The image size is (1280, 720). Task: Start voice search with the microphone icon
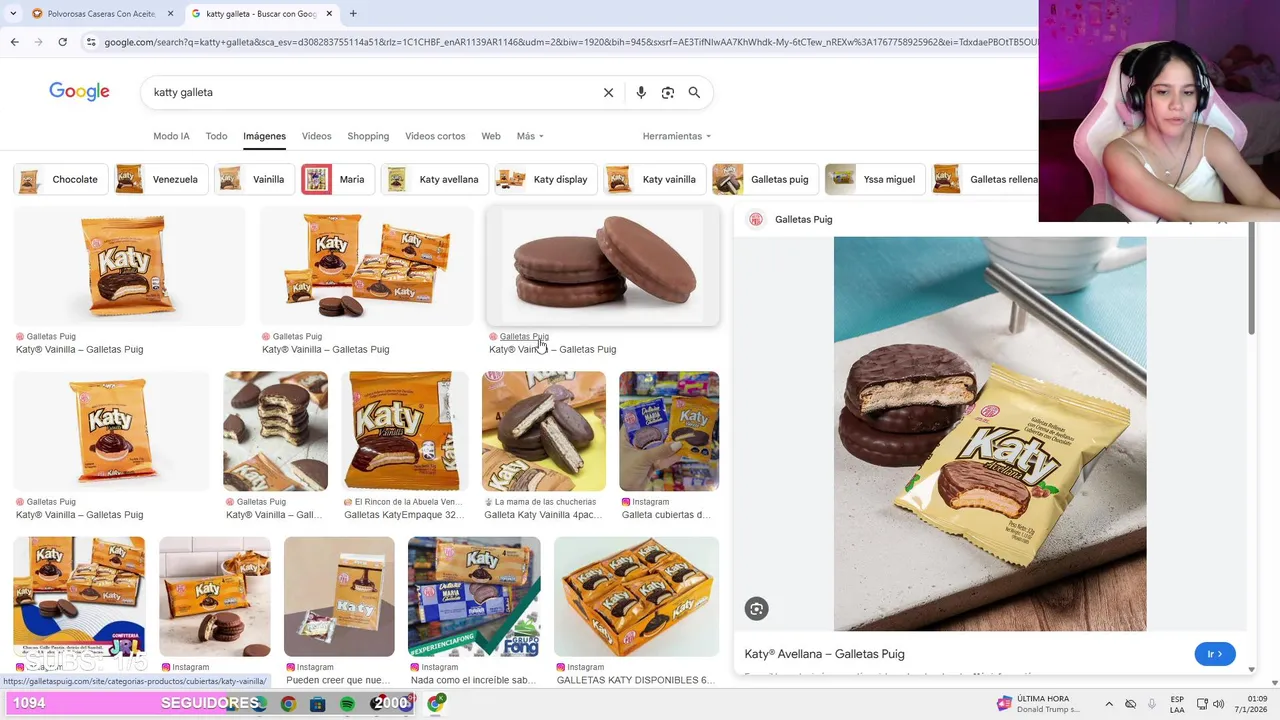pyautogui.click(x=641, y=92)
